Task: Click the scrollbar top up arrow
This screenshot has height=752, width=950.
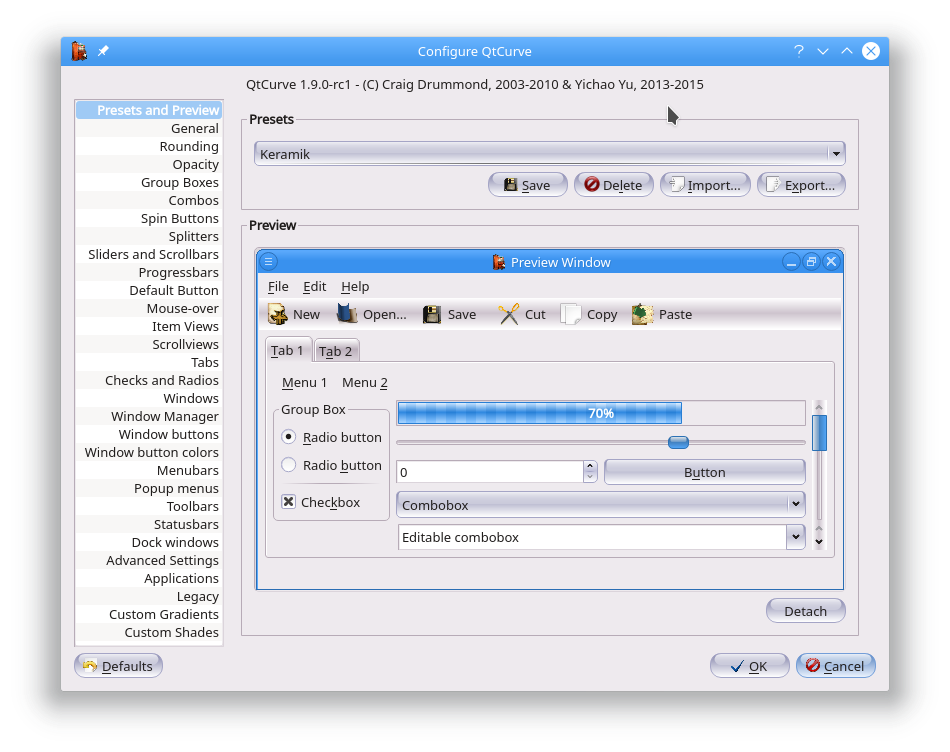Action: pos(819,407)
